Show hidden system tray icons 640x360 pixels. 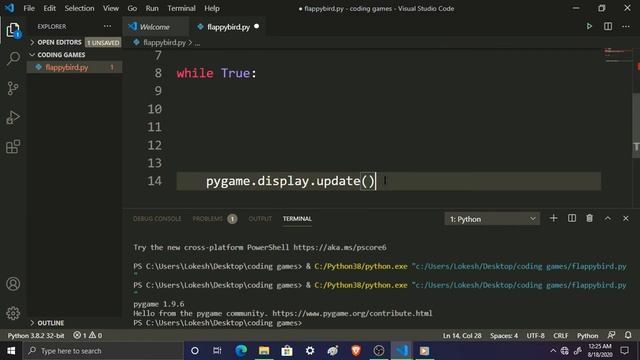(x=553, y=351)
